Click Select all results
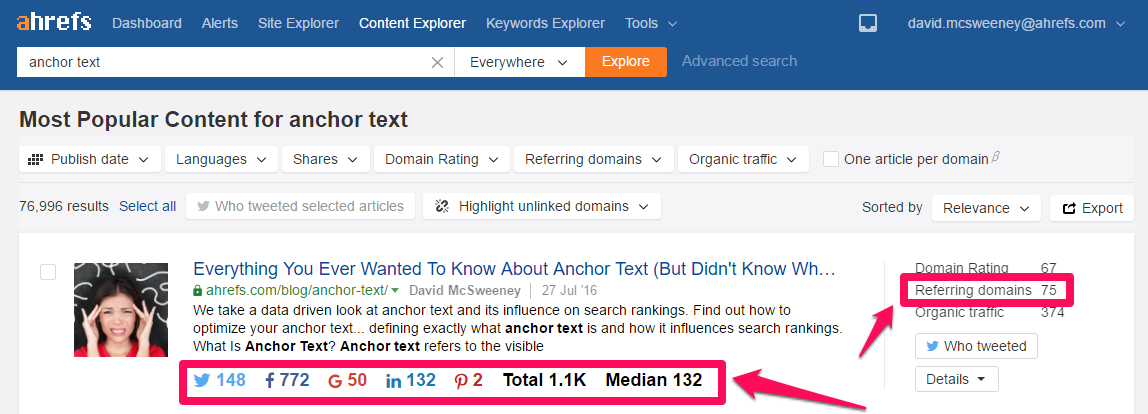This screenshot has height=414, width=1148. (148, 207)
